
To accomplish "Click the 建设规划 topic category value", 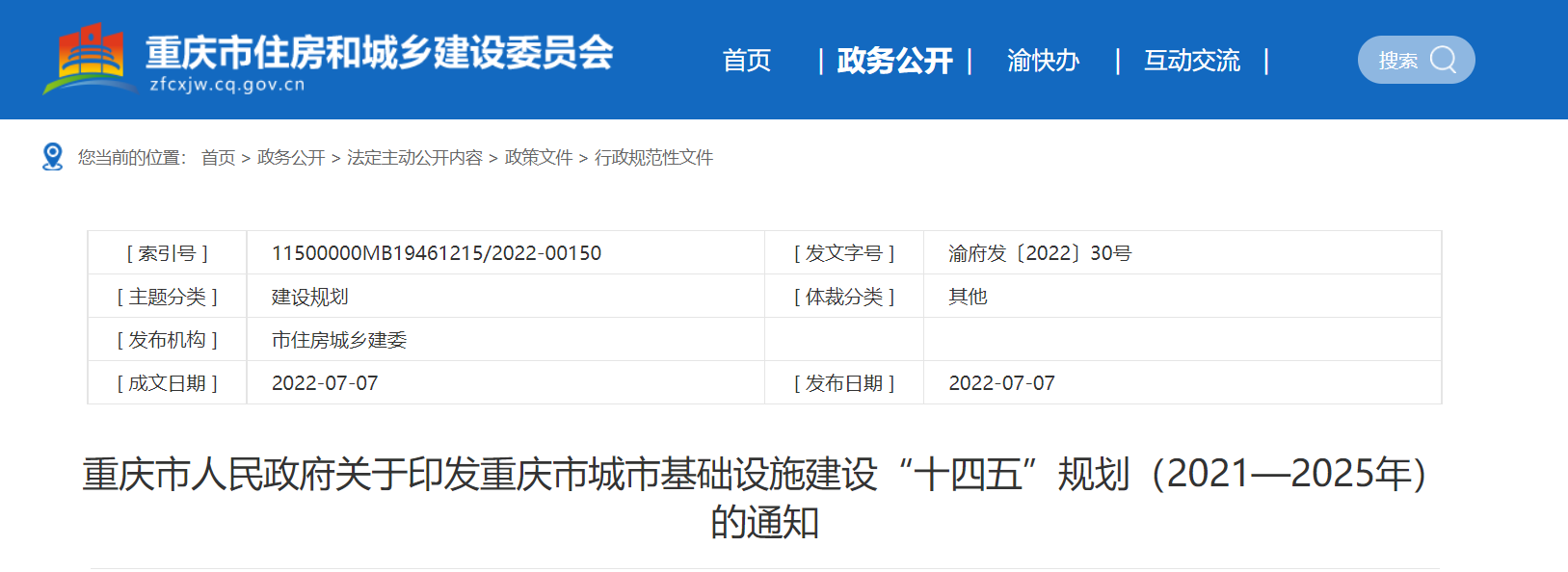I will point(310,297).
